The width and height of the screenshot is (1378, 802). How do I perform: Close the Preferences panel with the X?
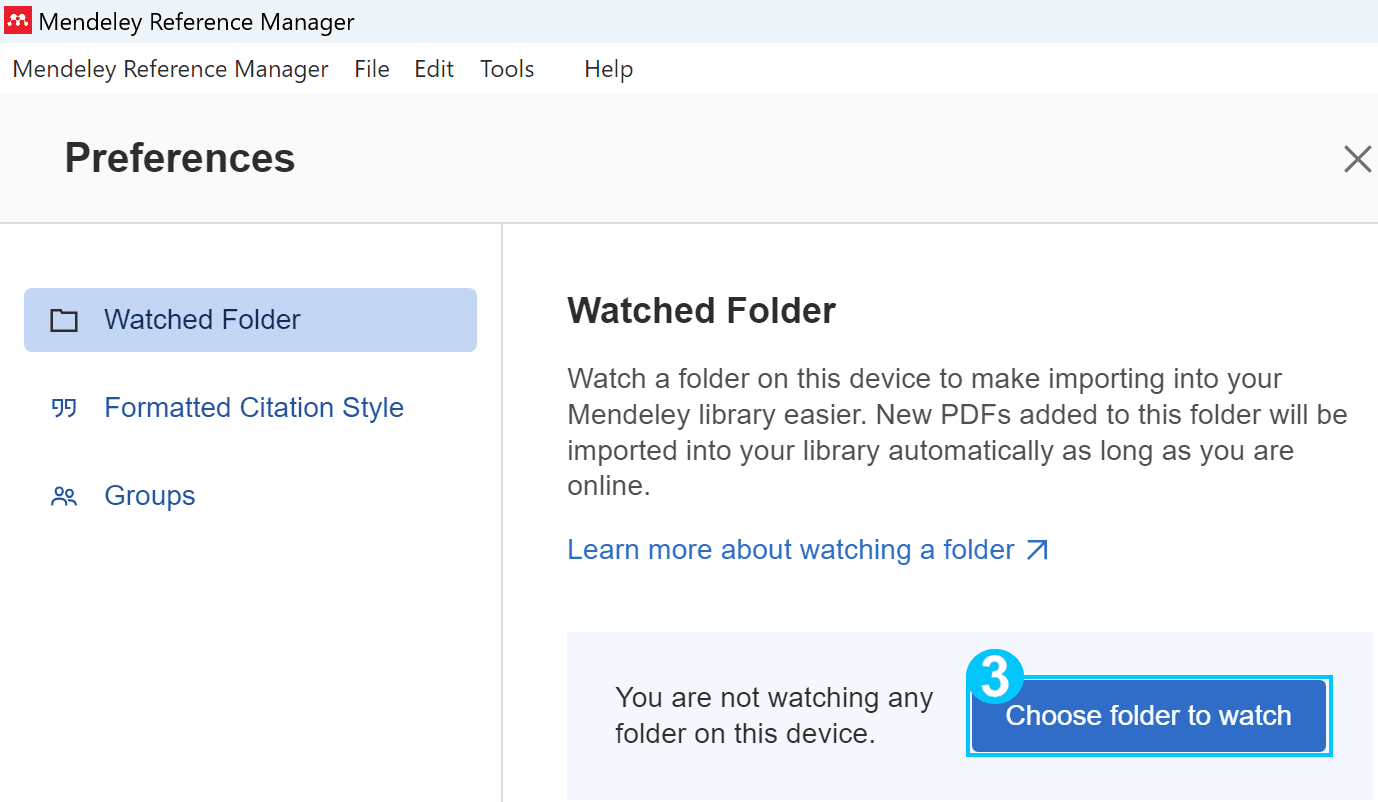coord(1357,159)
